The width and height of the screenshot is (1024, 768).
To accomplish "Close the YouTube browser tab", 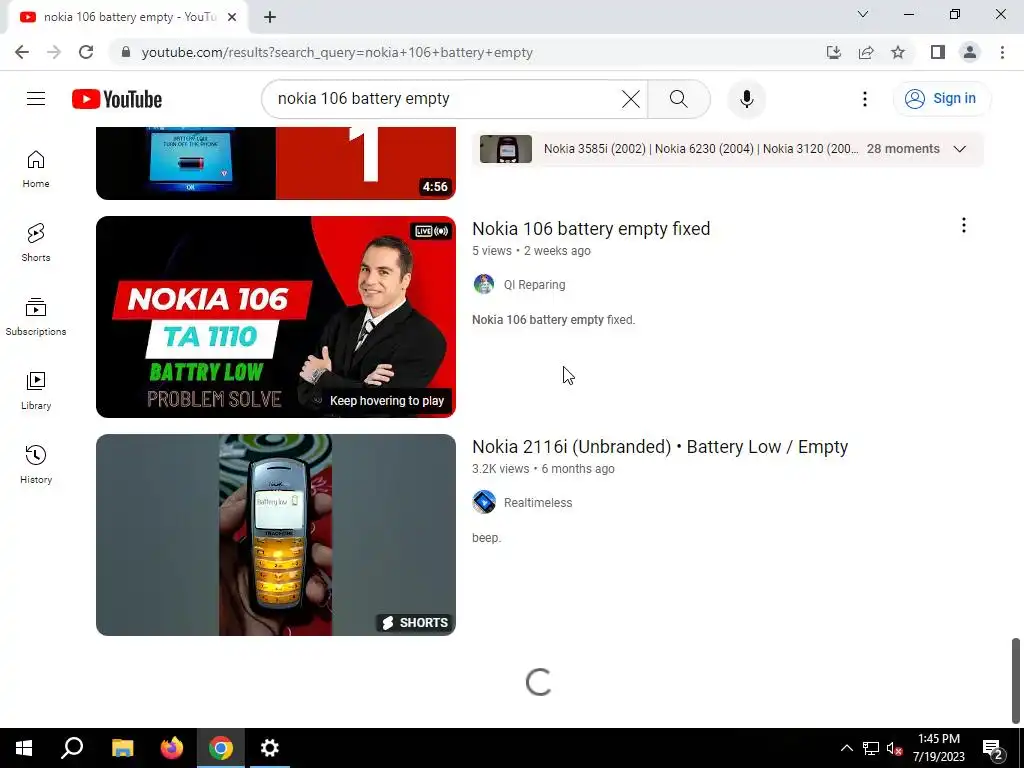I will (232, 17).
